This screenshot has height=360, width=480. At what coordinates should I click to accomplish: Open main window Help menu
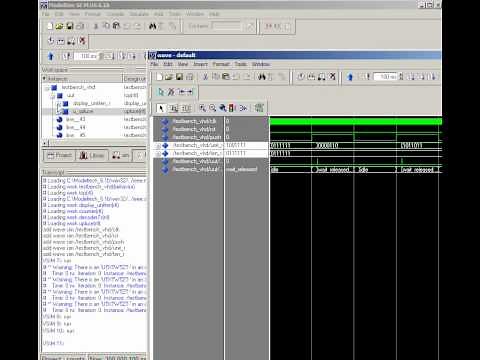pyautogui.click(x=214, y=14)
